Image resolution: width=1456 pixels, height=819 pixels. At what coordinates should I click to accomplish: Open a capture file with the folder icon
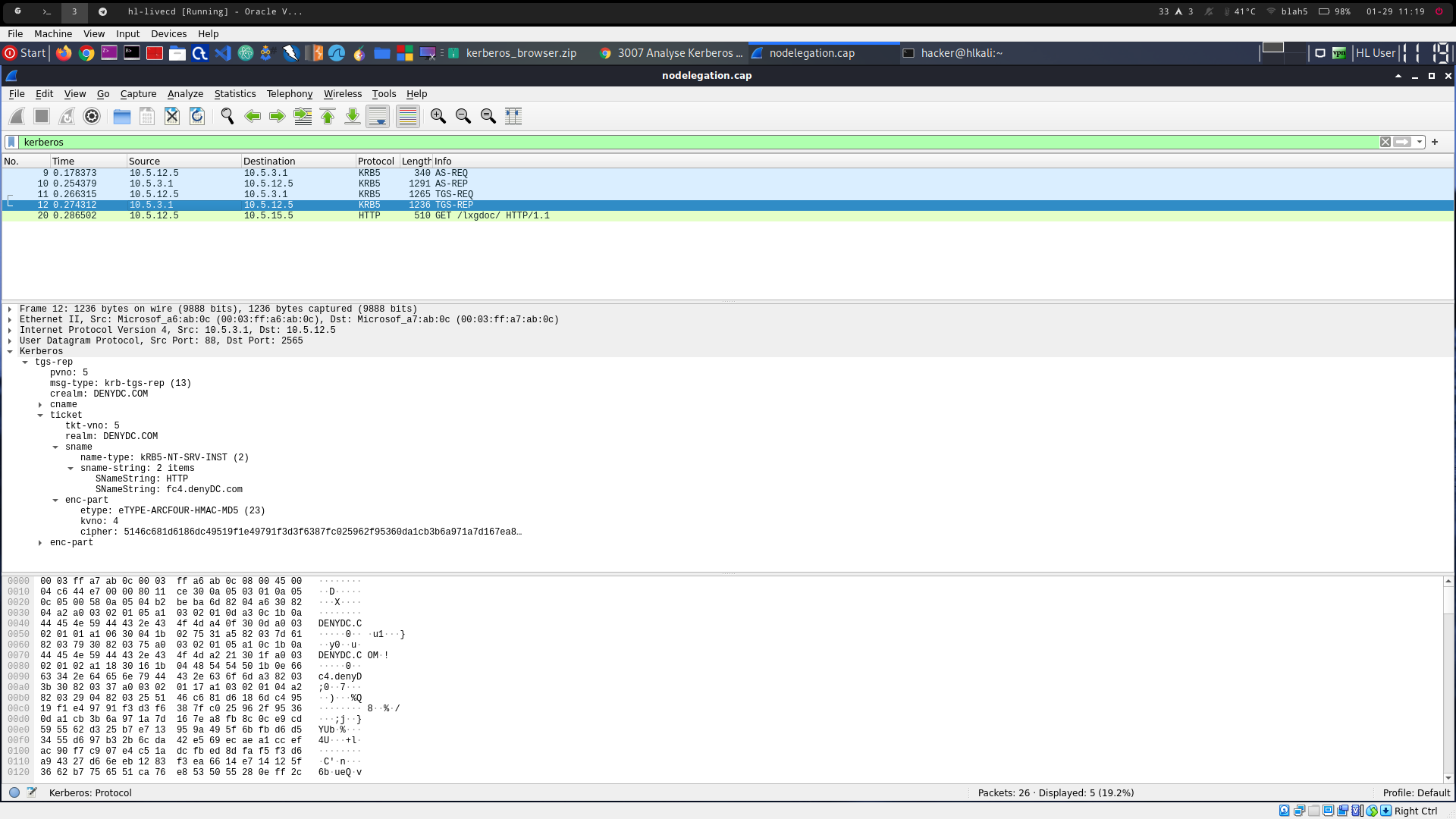122,116
